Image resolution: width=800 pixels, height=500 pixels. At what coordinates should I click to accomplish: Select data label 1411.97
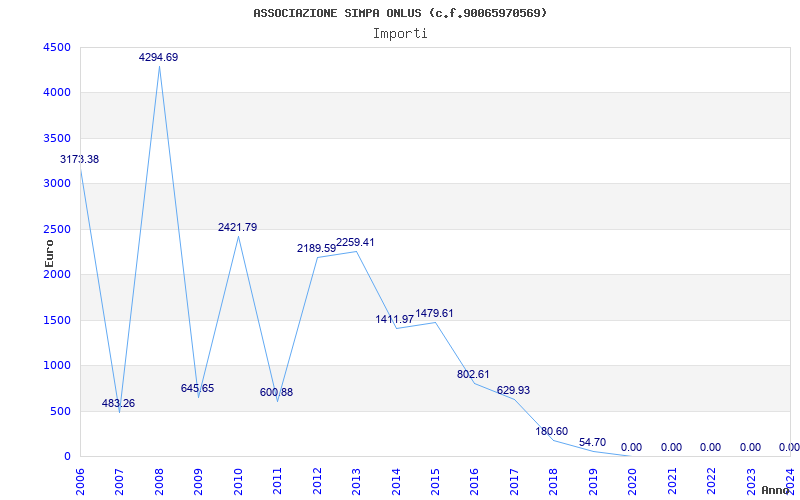coord(395,319)
